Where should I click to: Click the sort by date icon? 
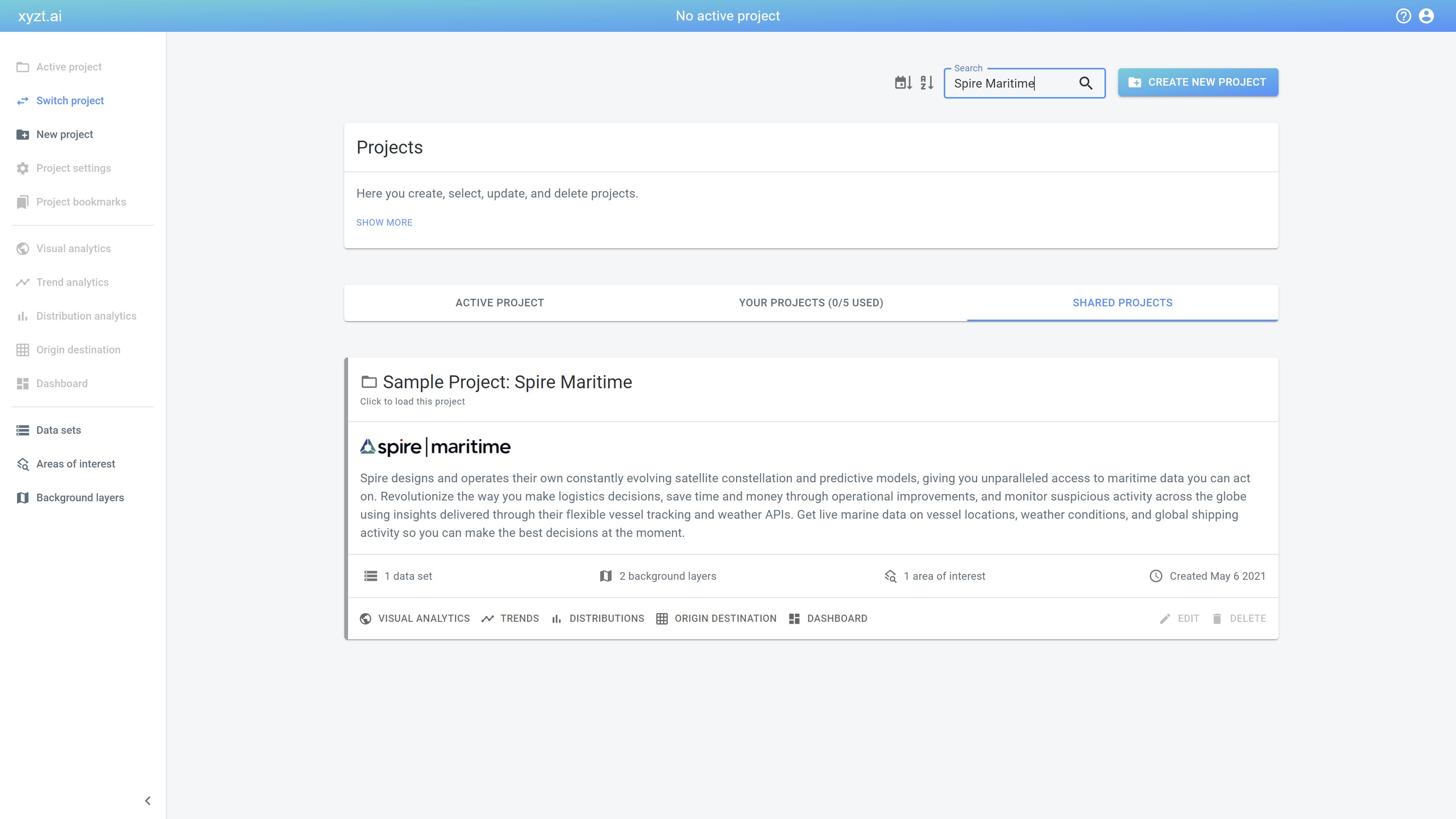click(903, 83)
